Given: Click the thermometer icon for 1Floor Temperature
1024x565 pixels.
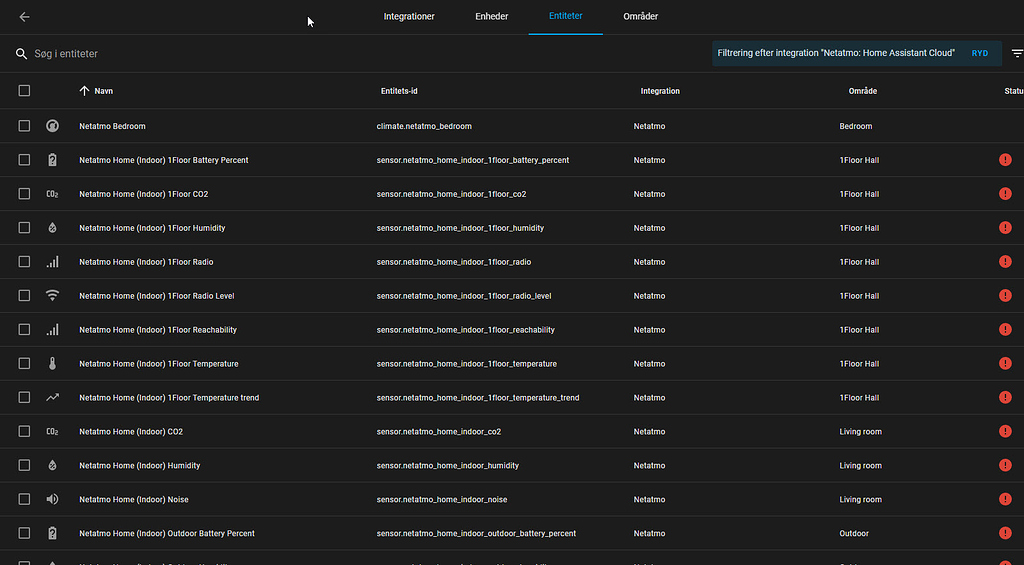Looking at the screenshot, I should 52,364.
